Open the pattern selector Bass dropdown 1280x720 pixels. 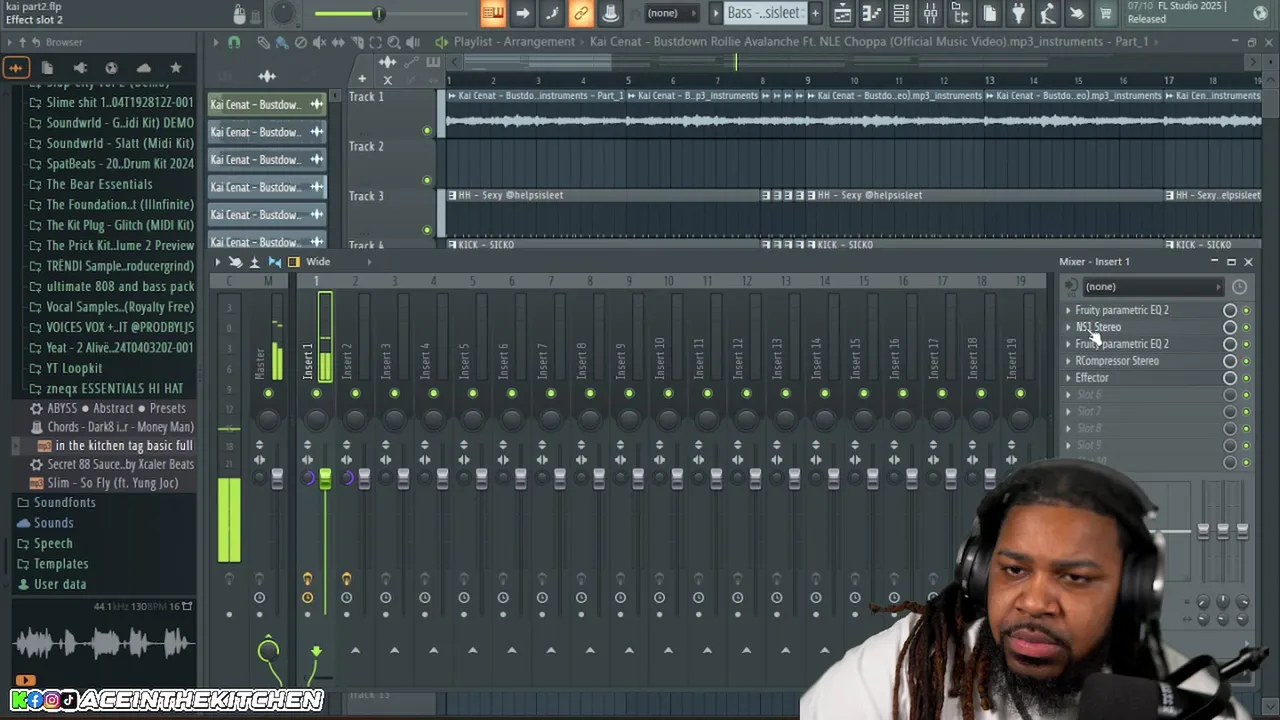coord(764,13)
